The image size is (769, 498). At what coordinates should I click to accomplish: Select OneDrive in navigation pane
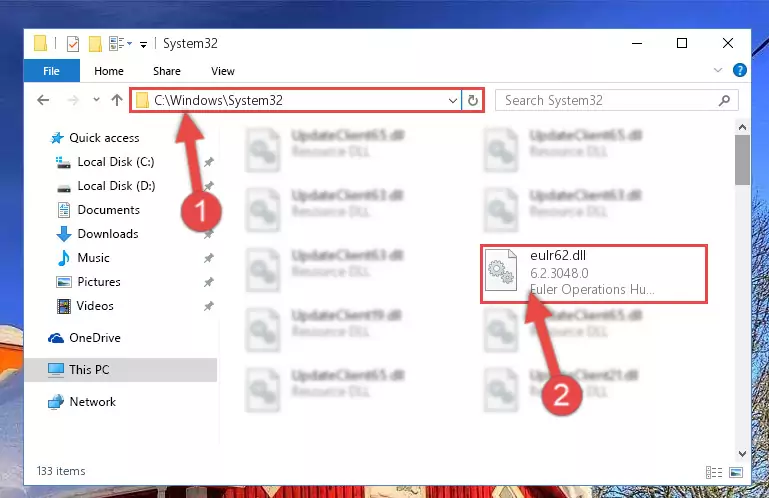[x=84, y=338]
